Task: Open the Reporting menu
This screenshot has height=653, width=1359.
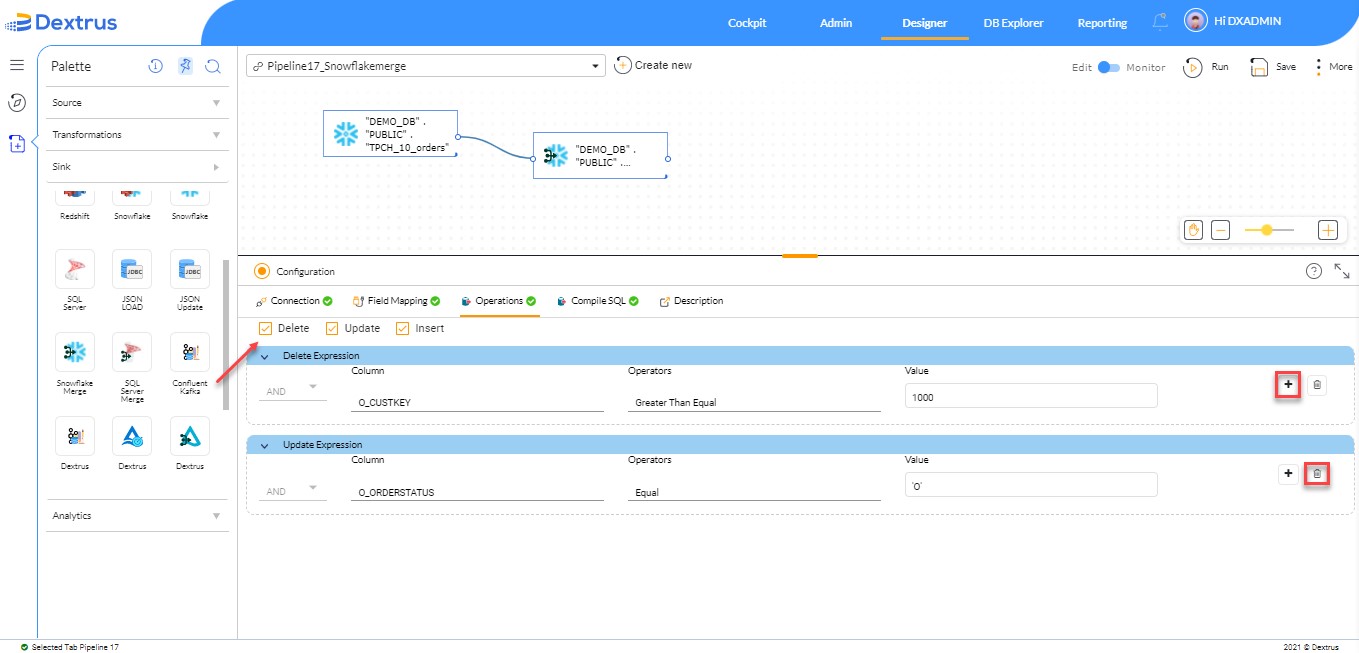Action: (1102, 23)
